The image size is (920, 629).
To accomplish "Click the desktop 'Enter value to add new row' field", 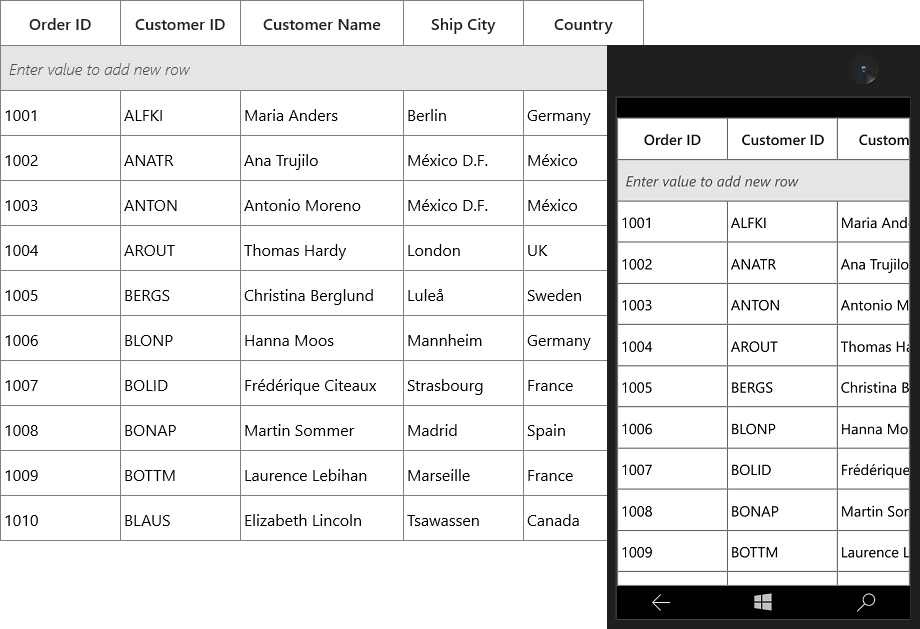I will 303,69.
